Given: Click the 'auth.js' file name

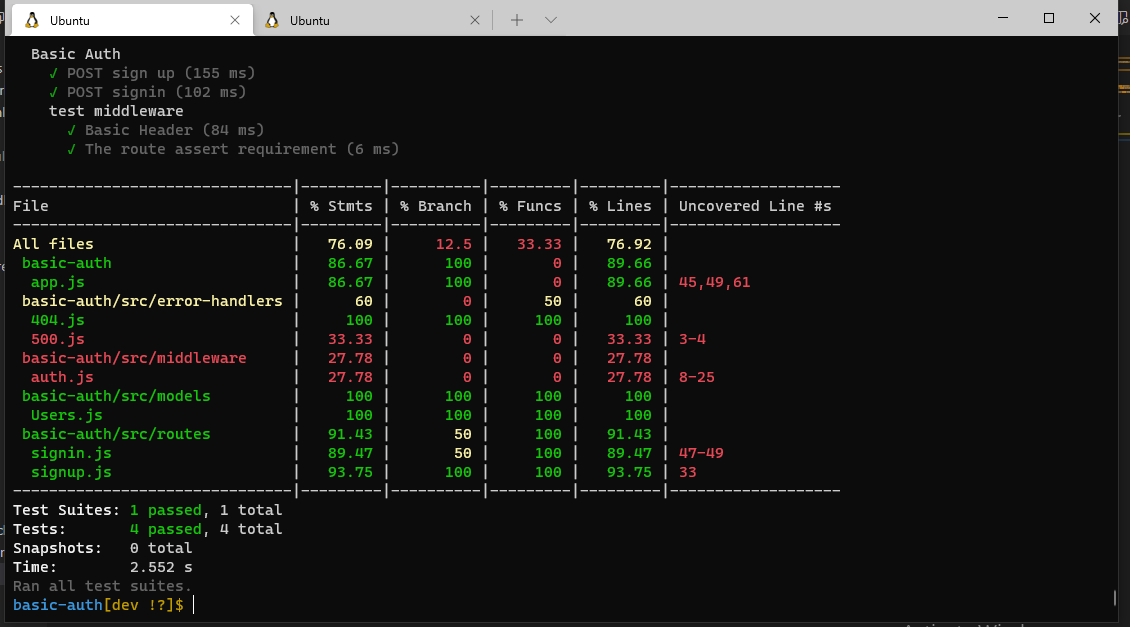Looking at the screenshot, I should point(62,377).
